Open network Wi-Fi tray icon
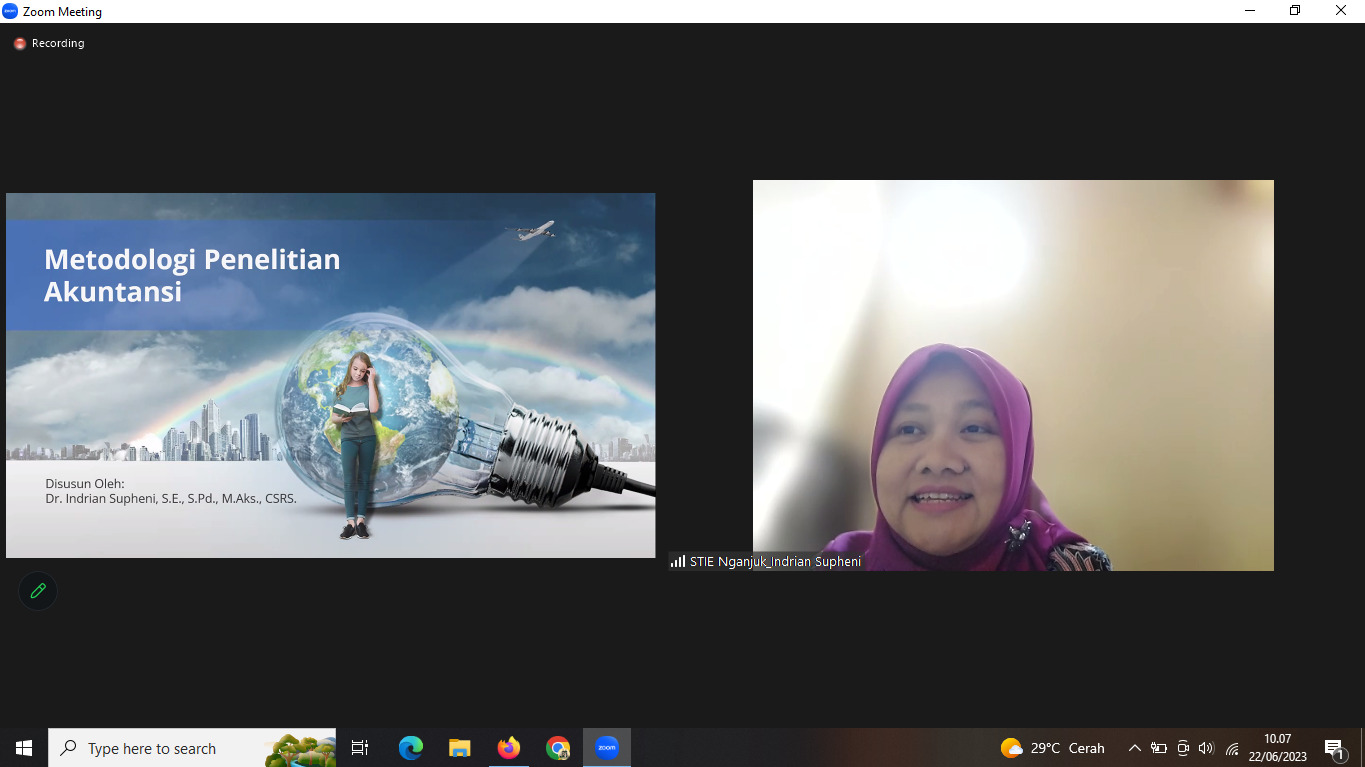This screenshot has height=767, width=1365. point(1232,748)
